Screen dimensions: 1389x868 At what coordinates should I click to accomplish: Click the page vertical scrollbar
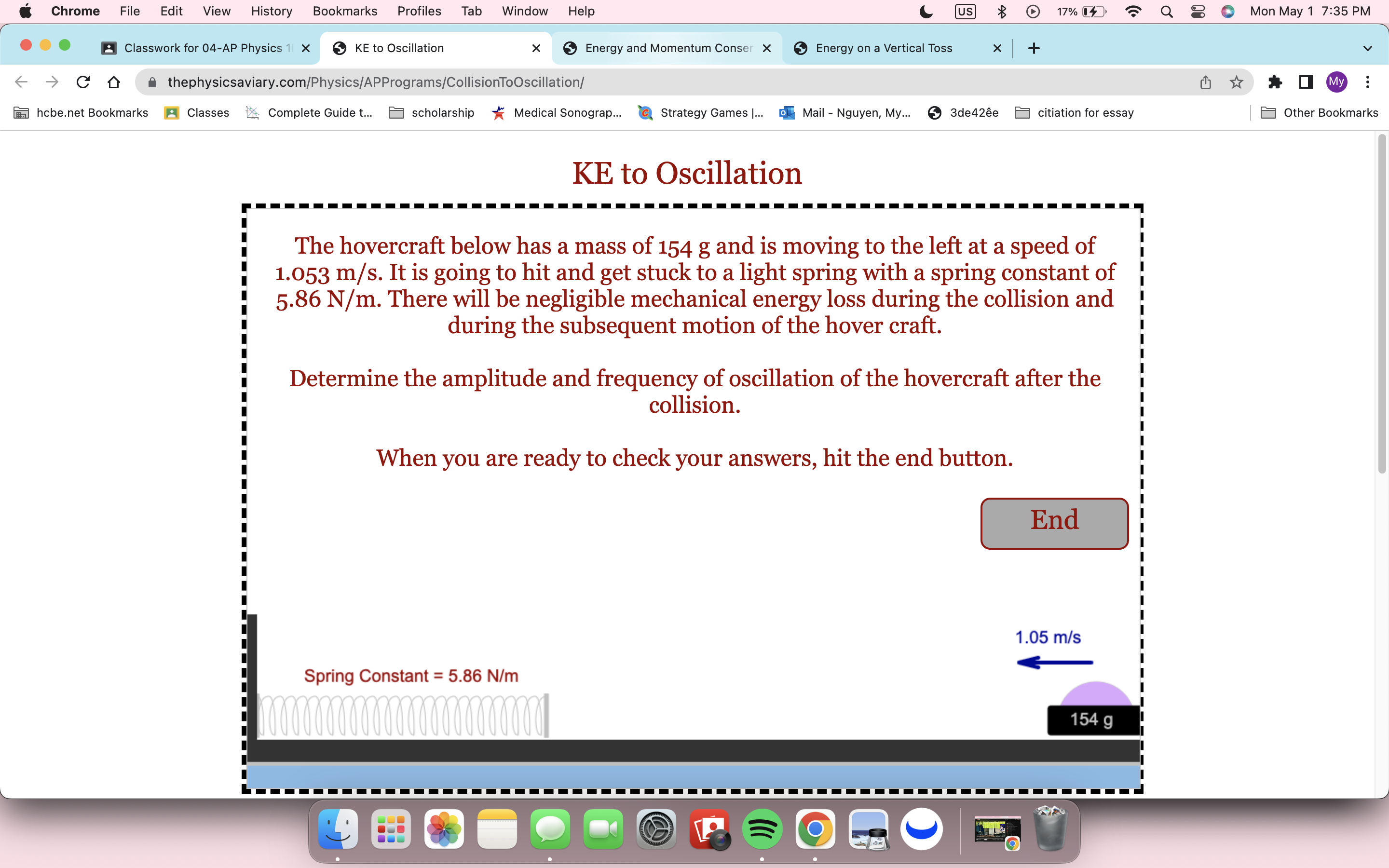1382,304
